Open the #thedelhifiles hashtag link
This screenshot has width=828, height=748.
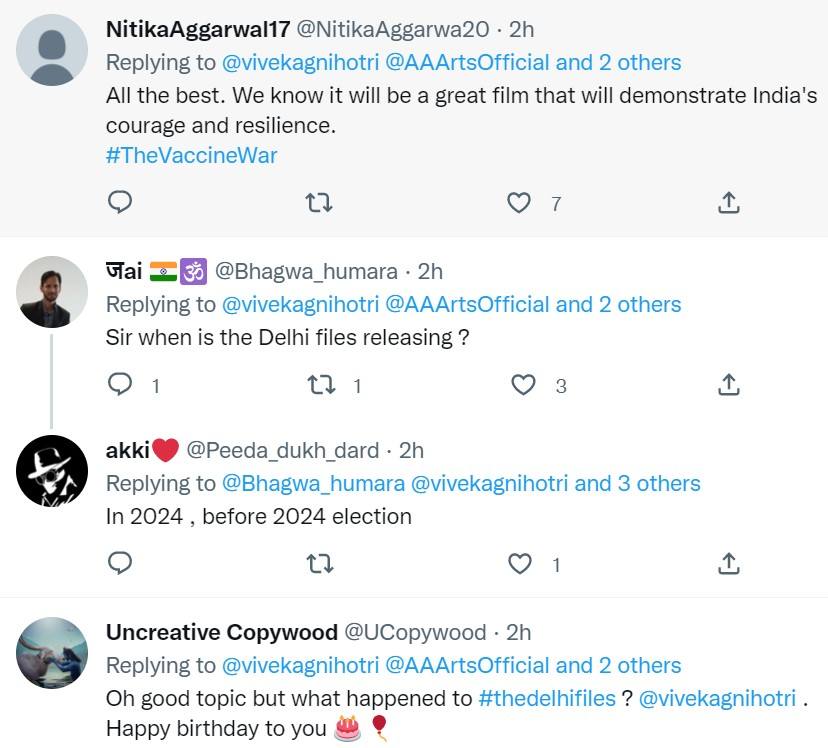coord(547,698)
